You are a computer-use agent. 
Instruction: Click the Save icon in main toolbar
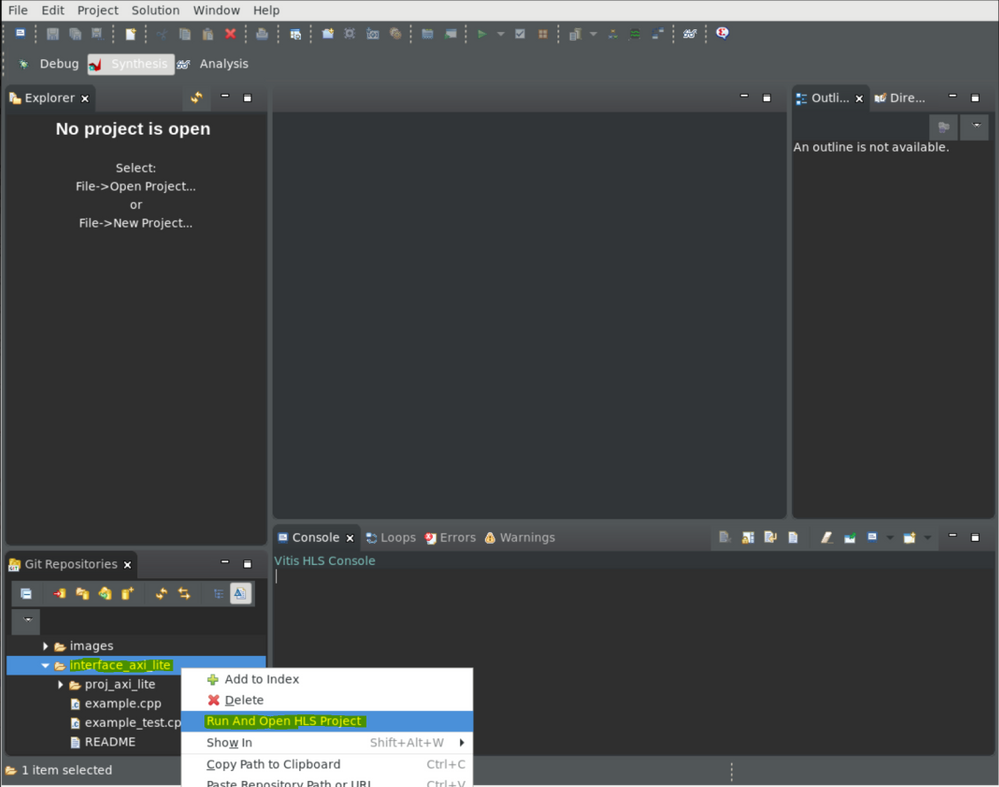[x=53, y=34]
